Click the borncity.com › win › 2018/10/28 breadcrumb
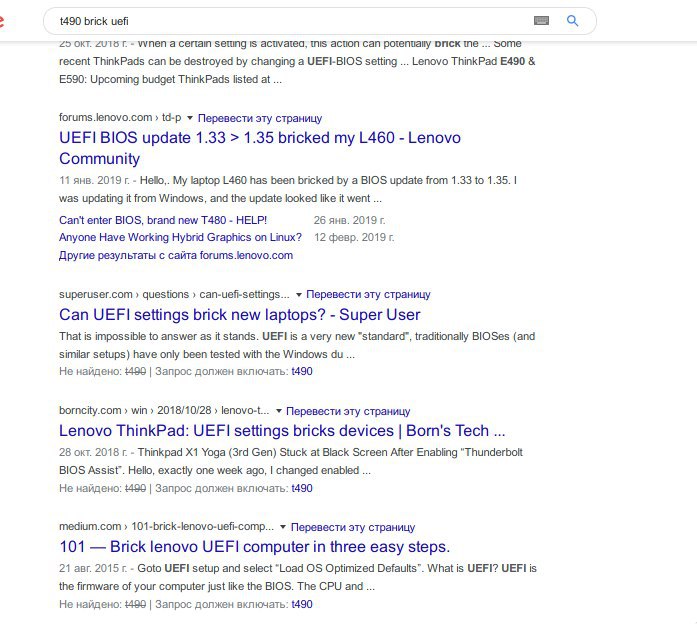Screen dimensions: 697x624 [x=164, y=410]
